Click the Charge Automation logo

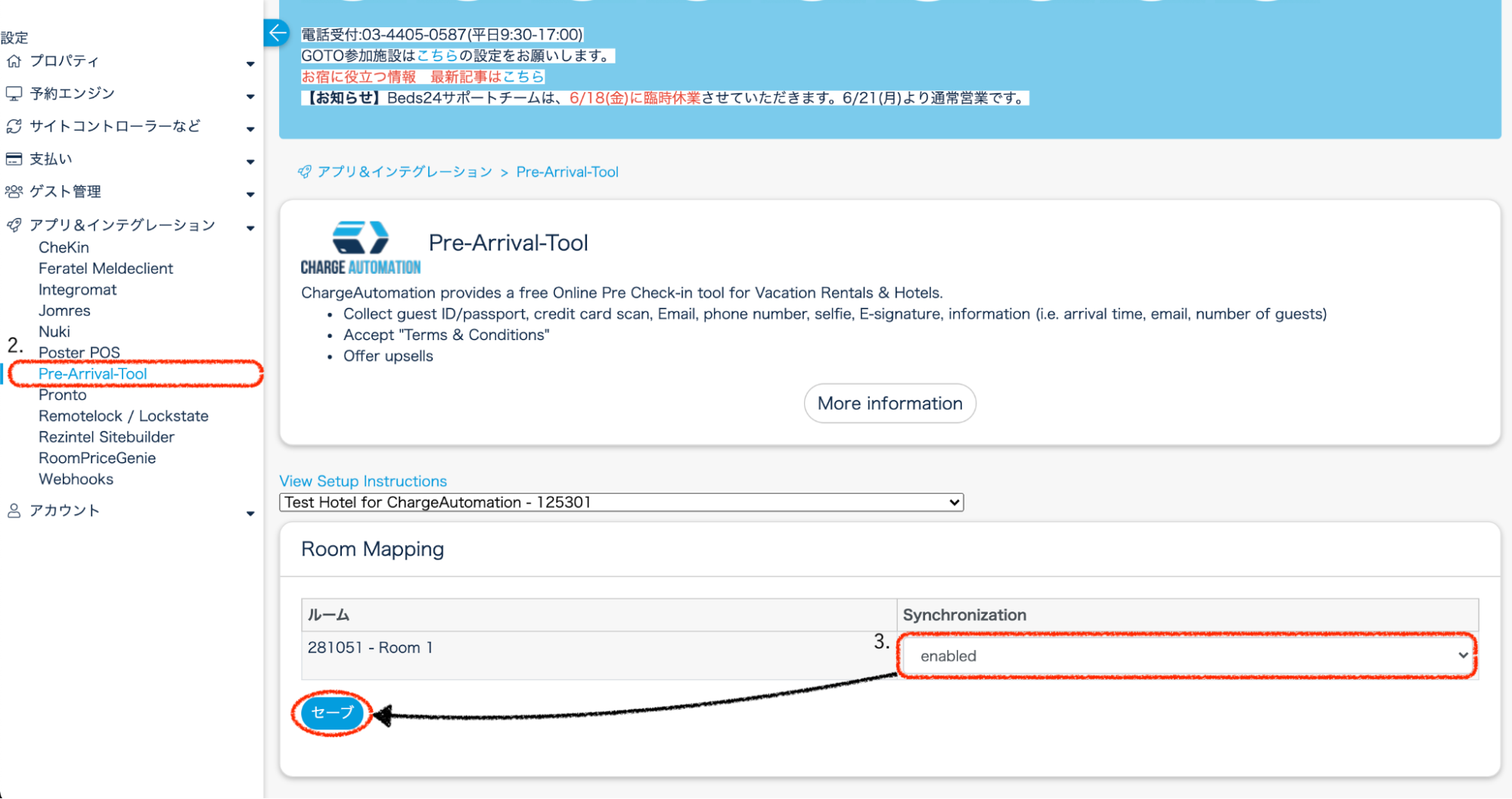361,248
